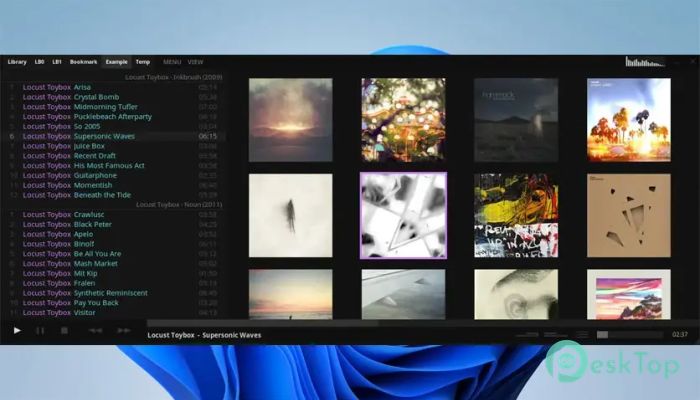
Task: Click the playlist lines icon beside volume bar
Action: pyautogui.click(x=582, y=334)
